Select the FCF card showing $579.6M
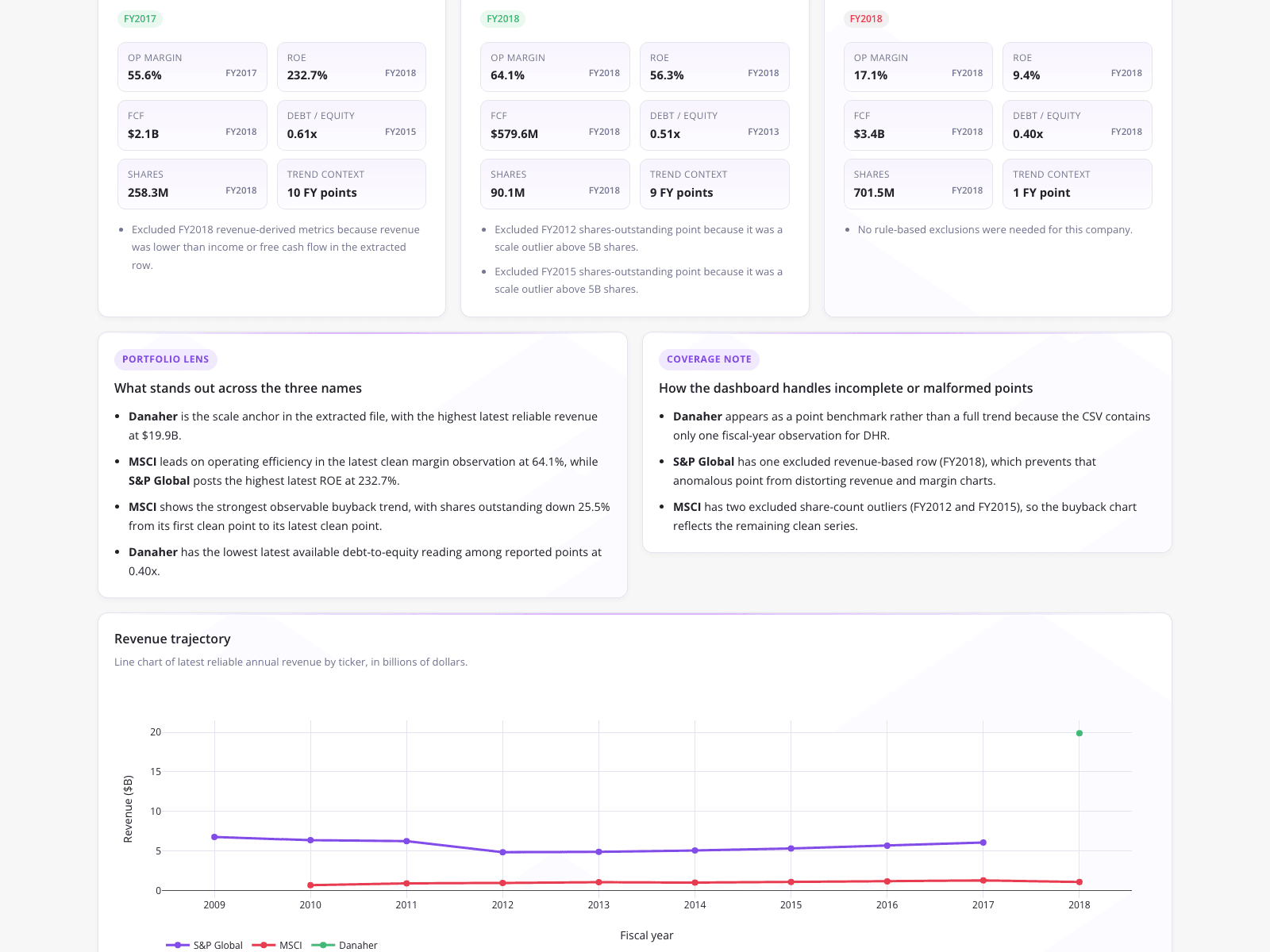The image size is (1270, 952). click(555, 125)
